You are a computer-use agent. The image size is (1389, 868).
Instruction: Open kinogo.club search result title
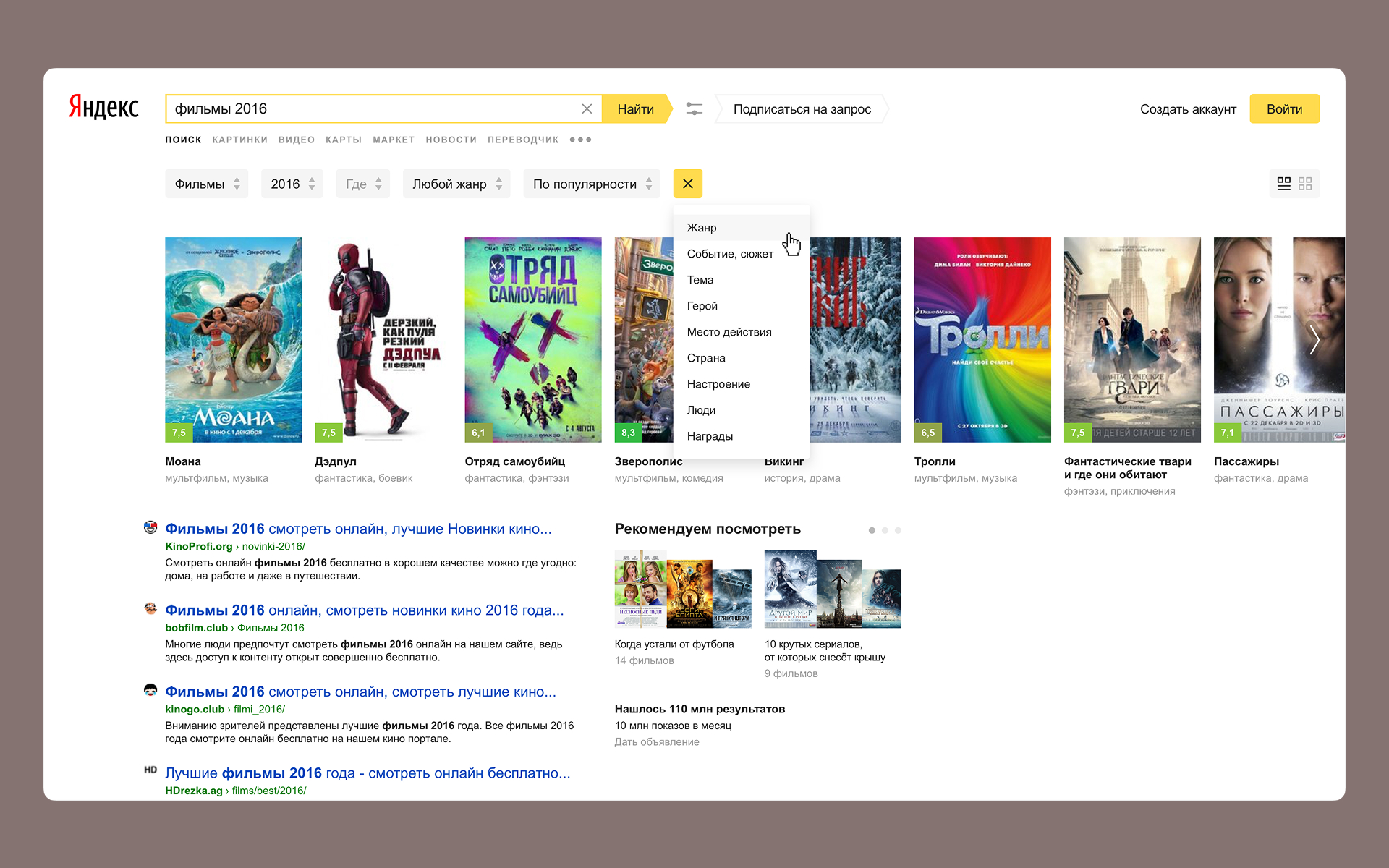(360, 692)
